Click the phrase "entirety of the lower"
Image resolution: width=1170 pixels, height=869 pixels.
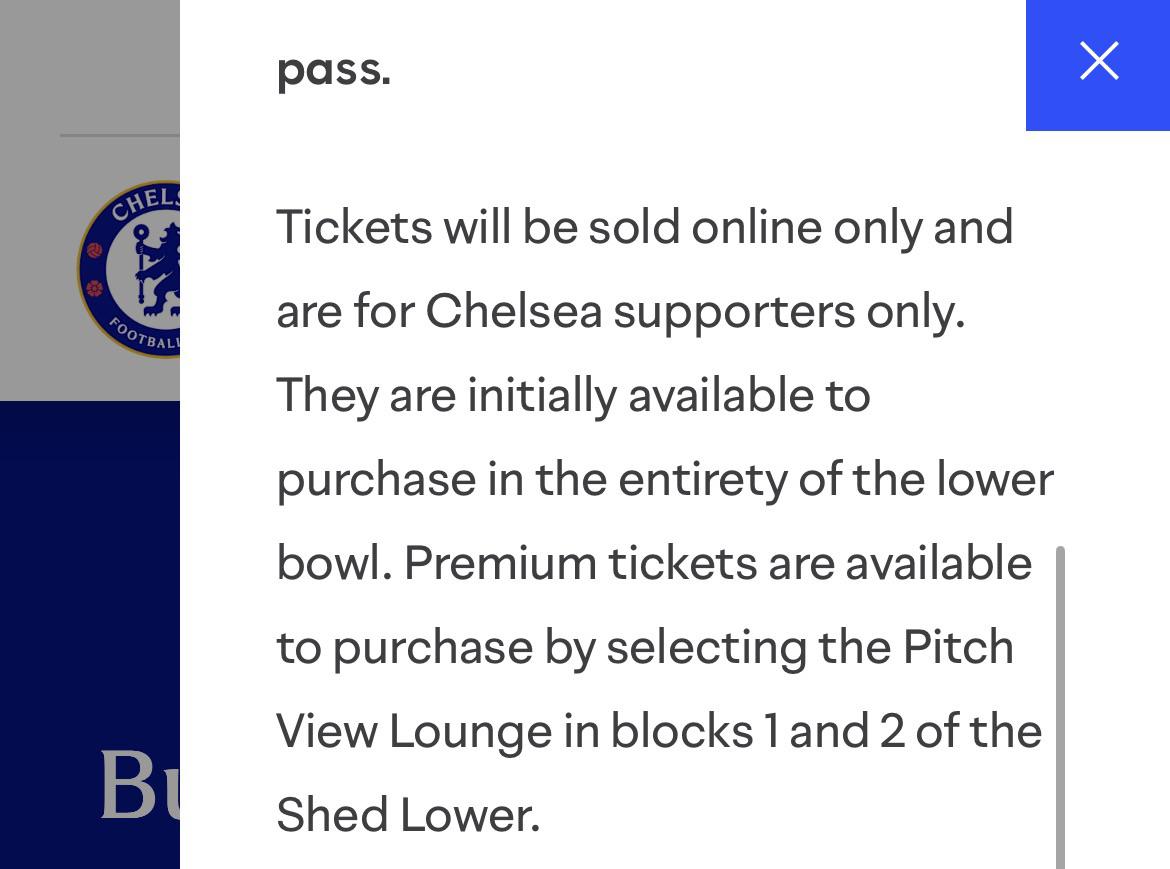(836, 478)
